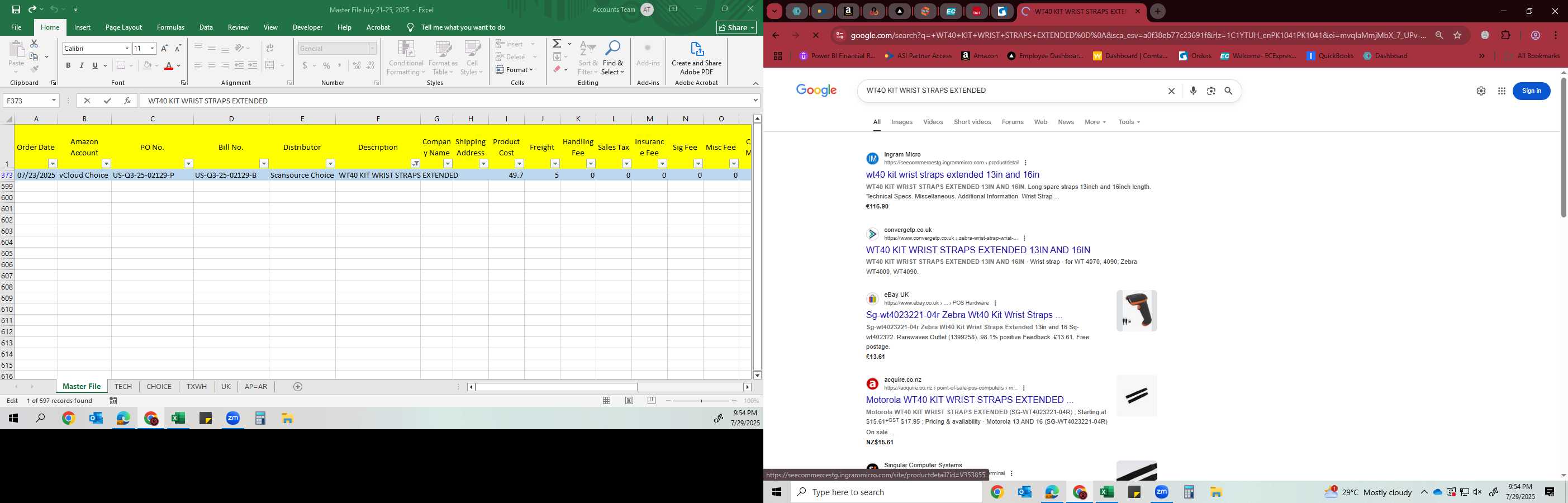
Task: Open the font size 11 dropdown
Action: 152,48
